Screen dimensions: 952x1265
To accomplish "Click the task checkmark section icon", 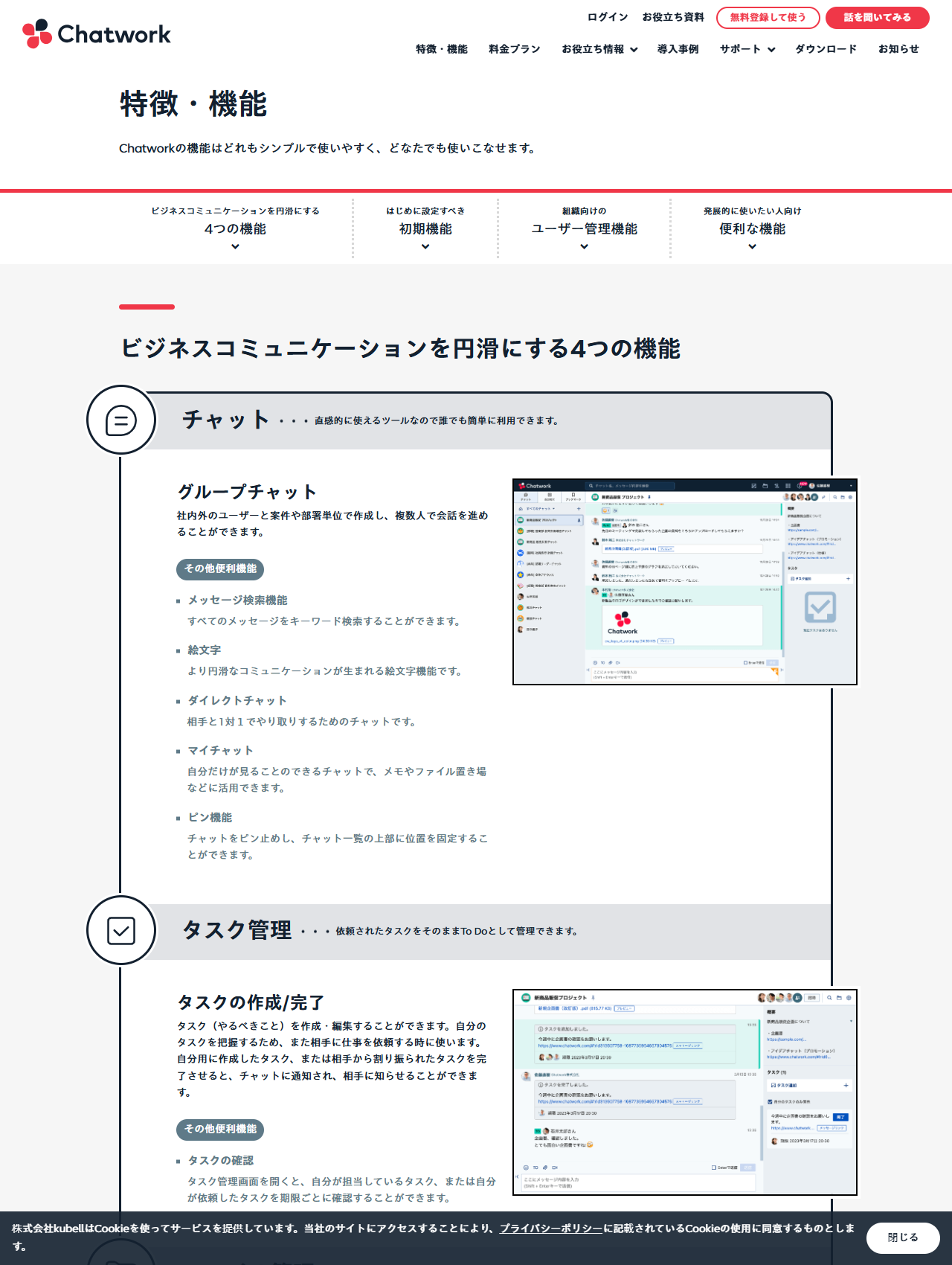I will (121, 930).
